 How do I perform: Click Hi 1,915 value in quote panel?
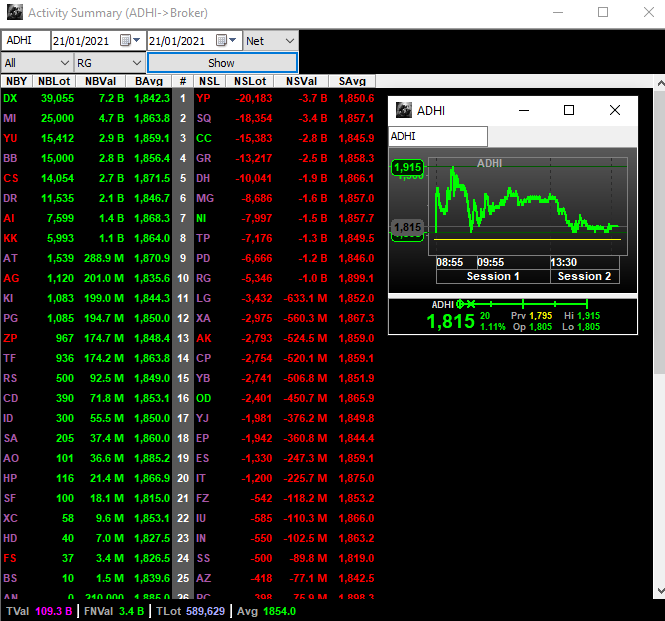click(x=589, y=316)
